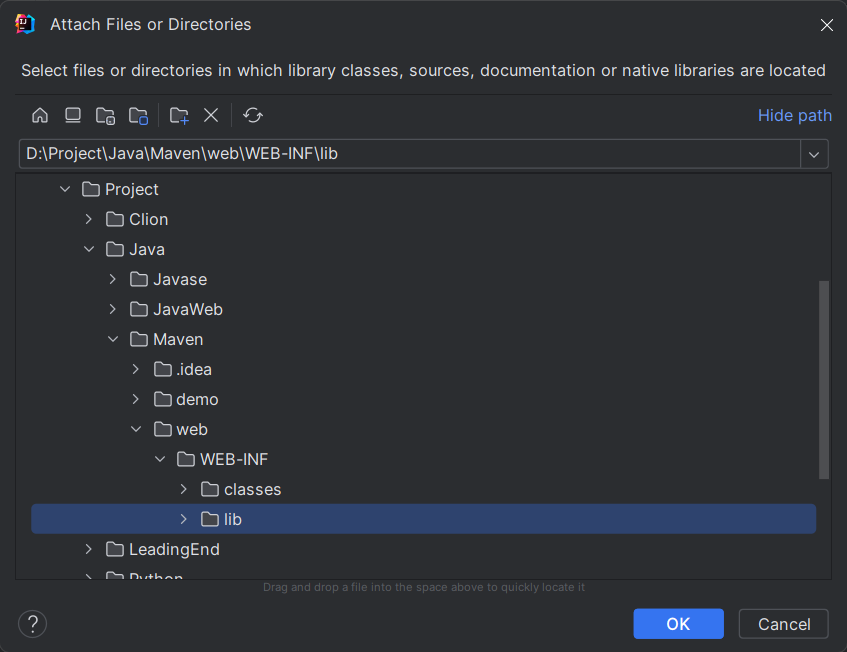
Task: Select the LeadingEnd folder
Action: (174, 549)
